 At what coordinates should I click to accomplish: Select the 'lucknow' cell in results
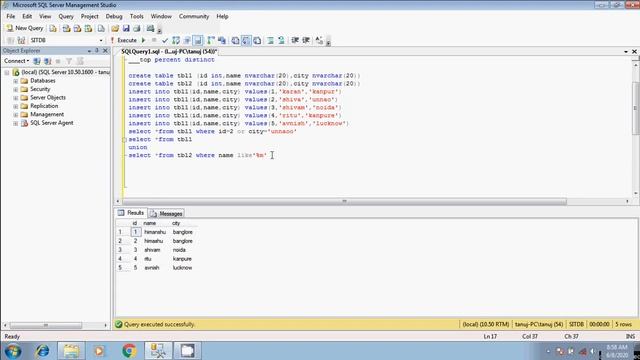(x=182, y=268)
